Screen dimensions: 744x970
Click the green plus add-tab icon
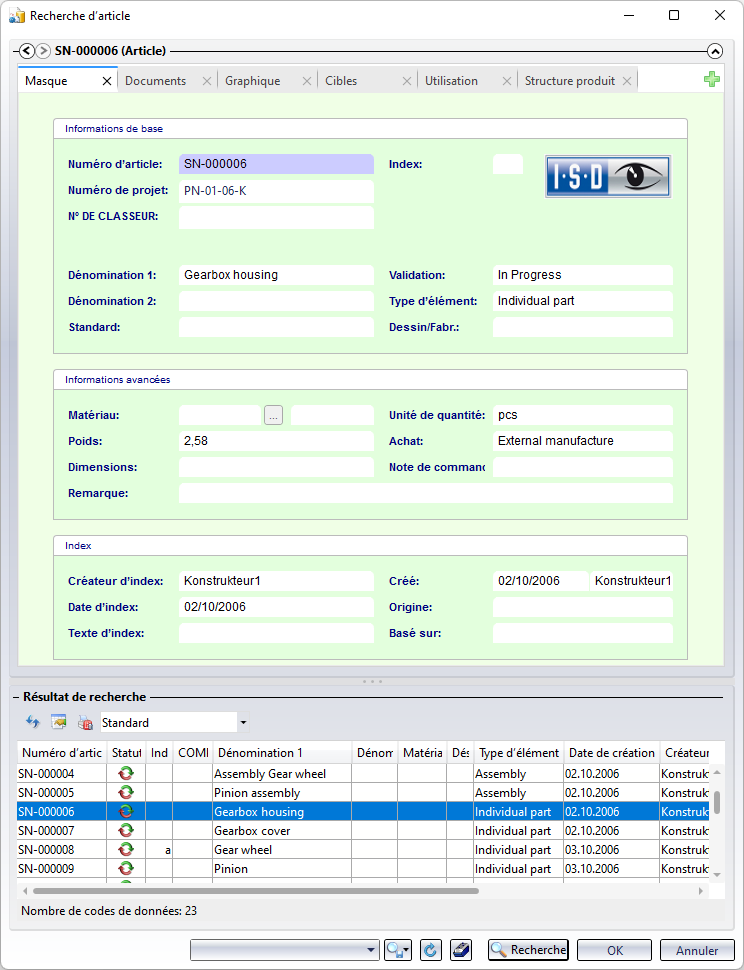[711, 80]
